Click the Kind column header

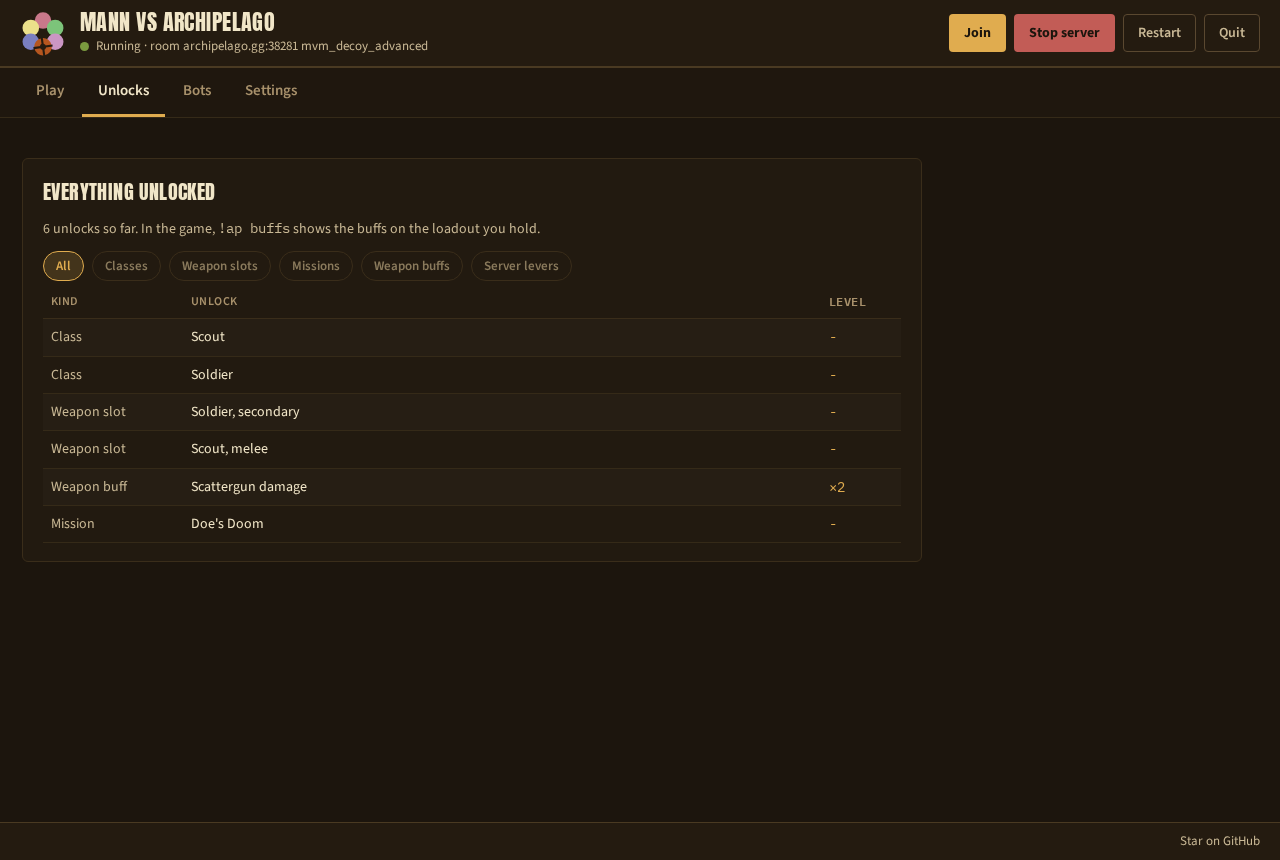click(64, 302)
